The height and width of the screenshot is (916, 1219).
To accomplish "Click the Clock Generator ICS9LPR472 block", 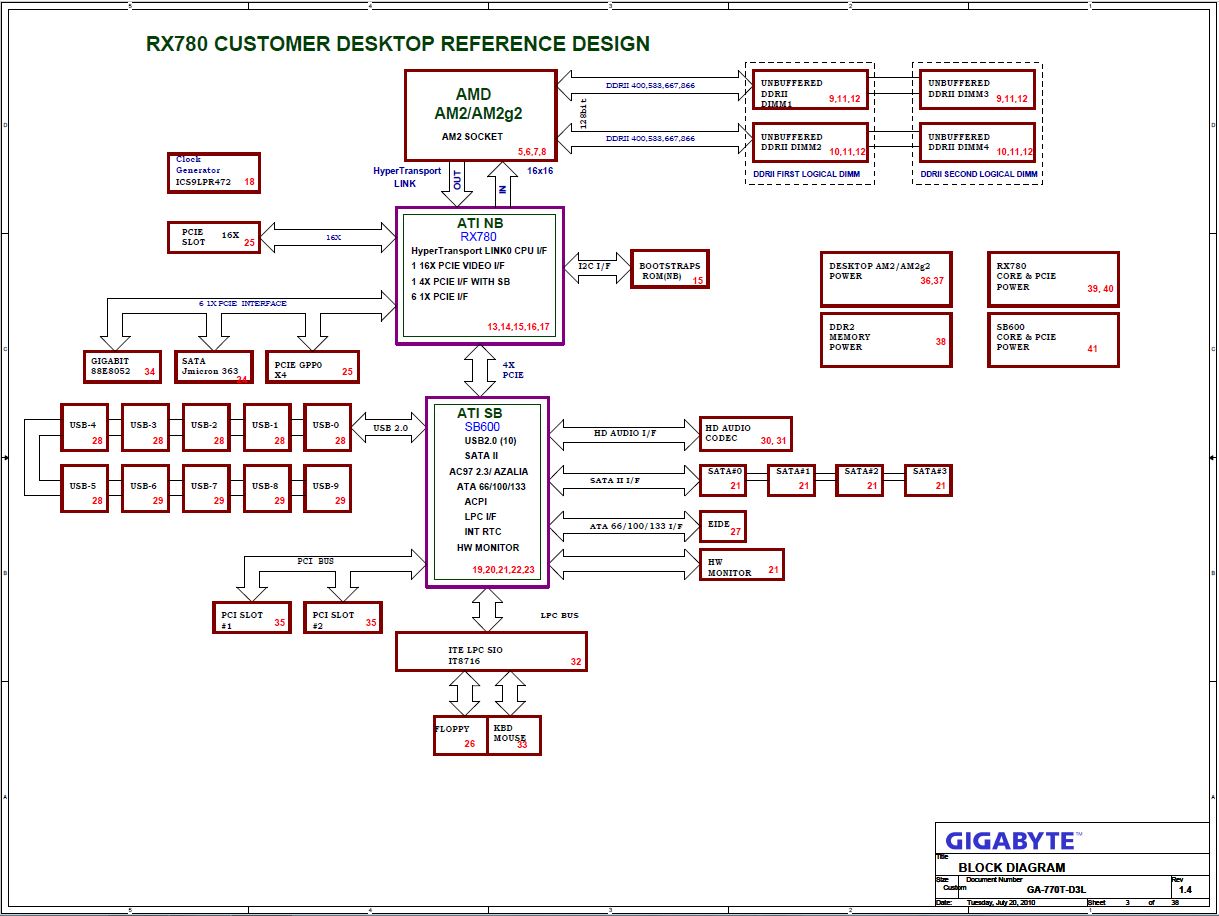I will pos(214,173).
